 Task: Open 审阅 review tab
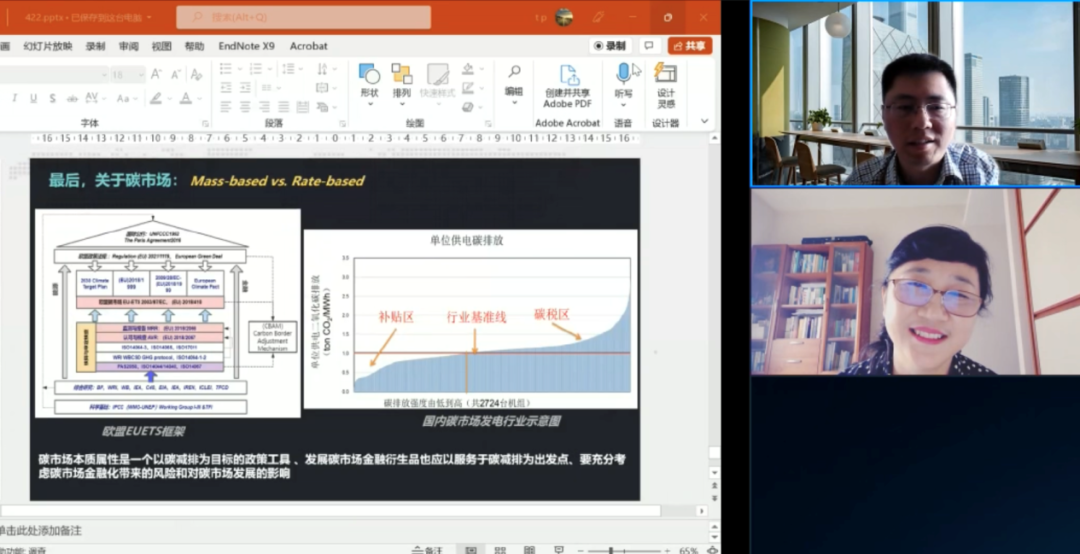coord(129,46)
